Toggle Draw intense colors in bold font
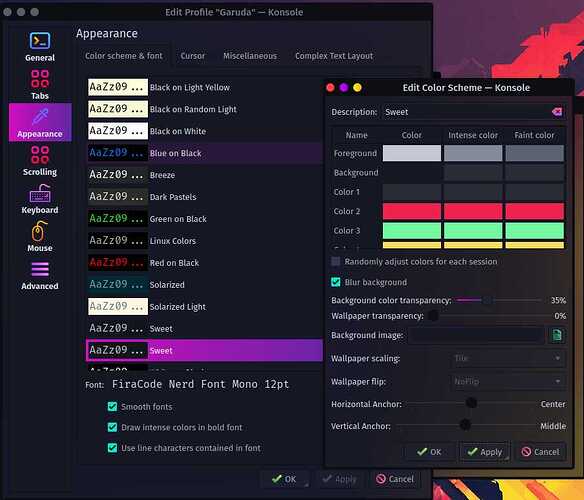Image resolution: width=584 pixels, height=500 pixels. 112,427
